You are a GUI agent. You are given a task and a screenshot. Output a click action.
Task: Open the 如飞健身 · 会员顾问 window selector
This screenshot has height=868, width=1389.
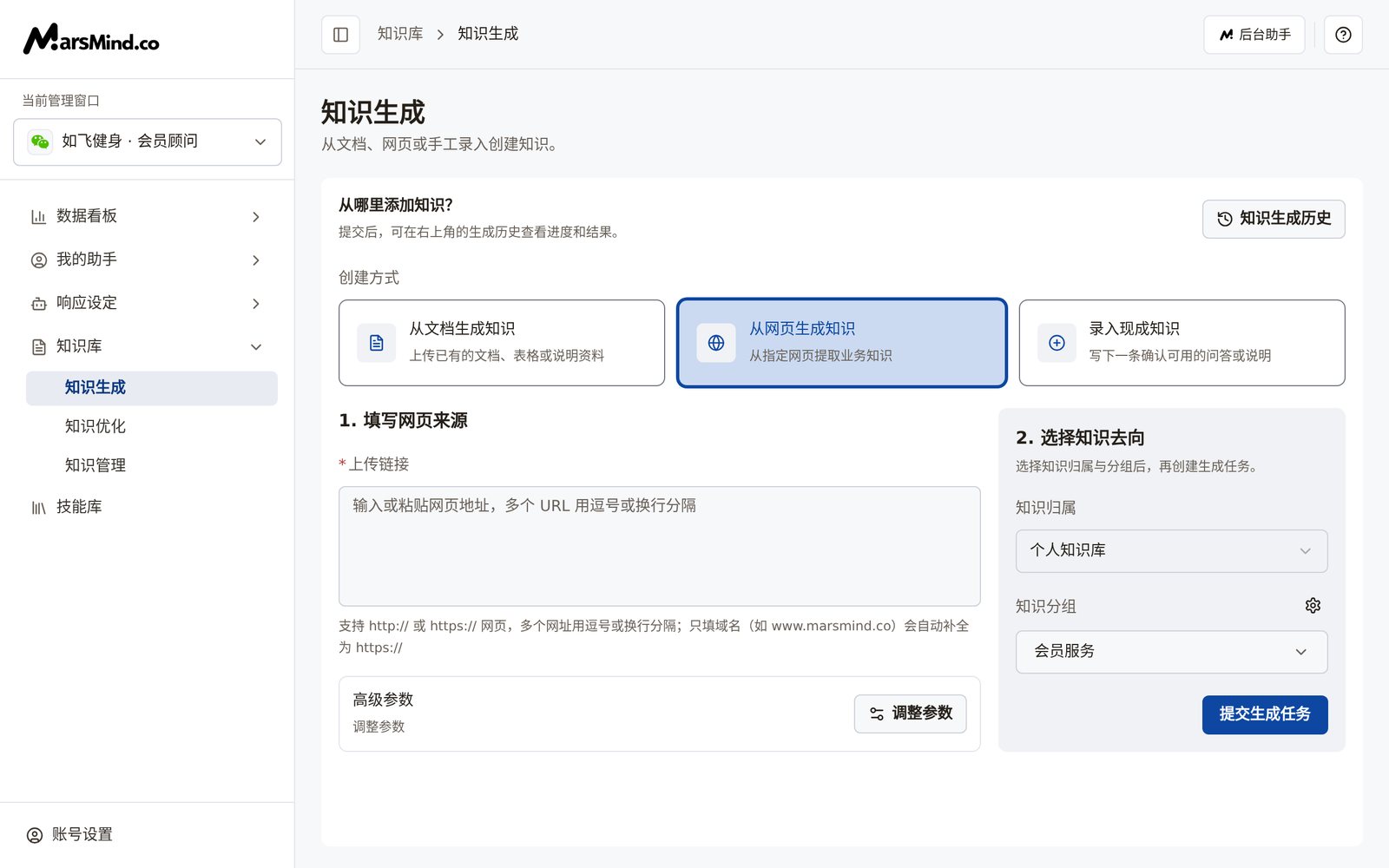click(148, 141)
